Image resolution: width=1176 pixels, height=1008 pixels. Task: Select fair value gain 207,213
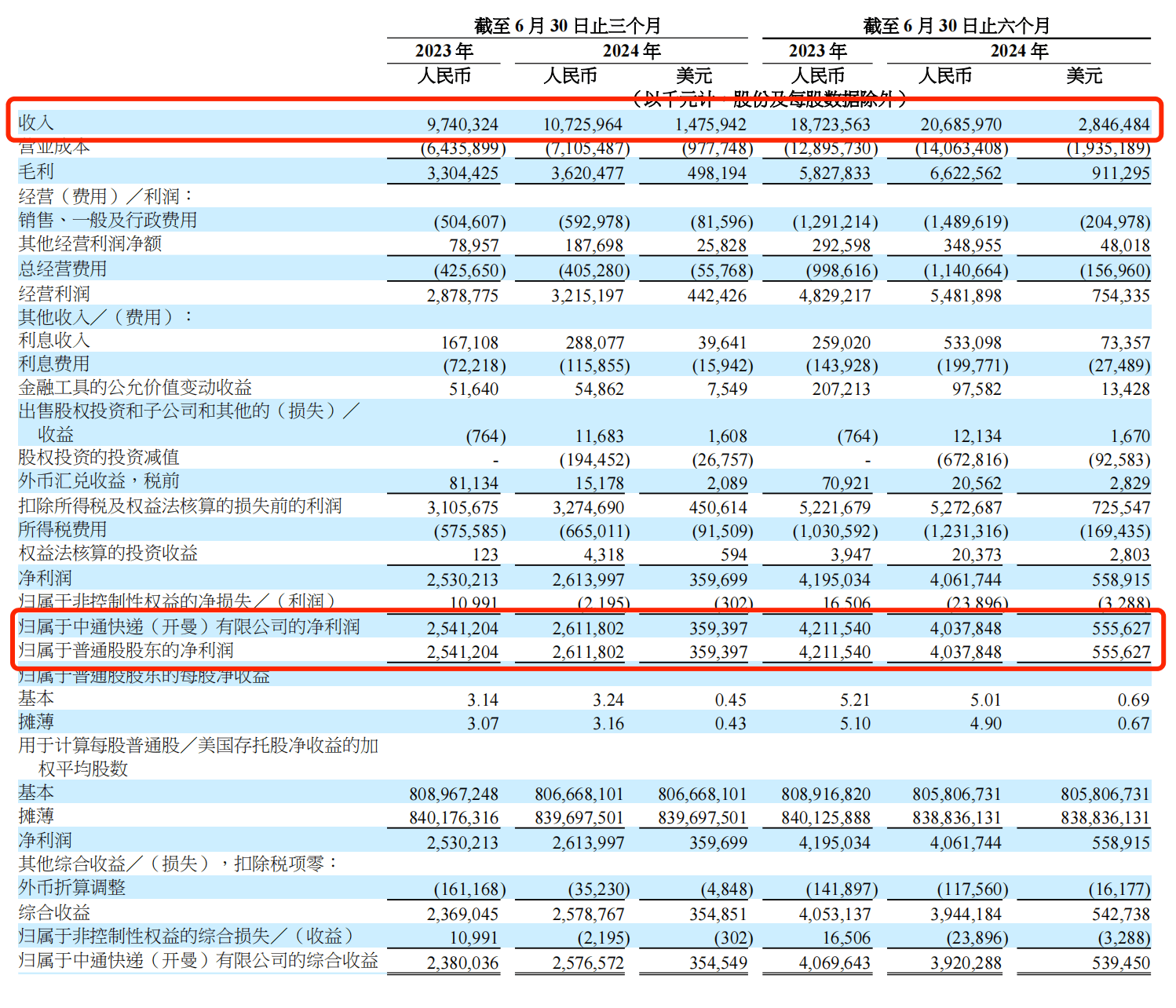coord(842,389)
